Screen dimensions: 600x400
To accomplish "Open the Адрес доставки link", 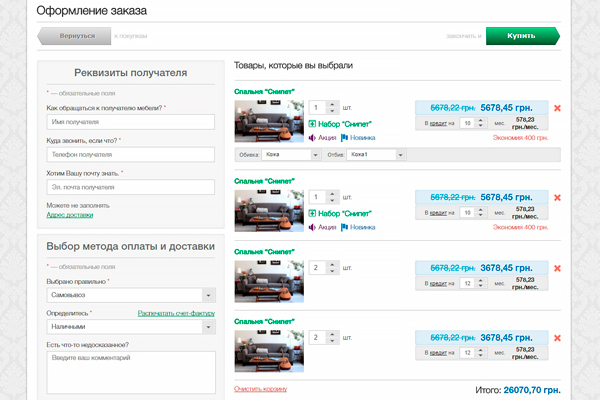I will coord(70,215).
